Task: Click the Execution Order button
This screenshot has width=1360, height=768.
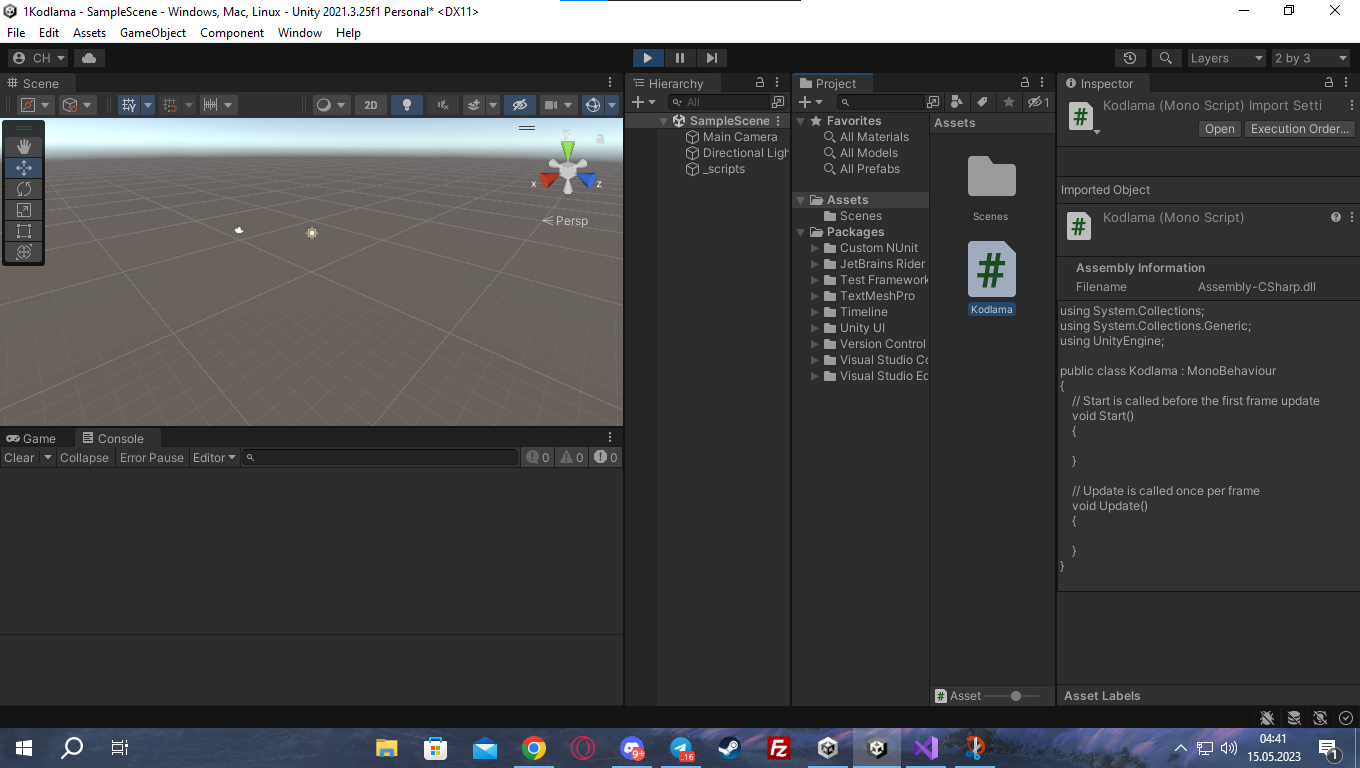Action: (x=1300, y=129)
